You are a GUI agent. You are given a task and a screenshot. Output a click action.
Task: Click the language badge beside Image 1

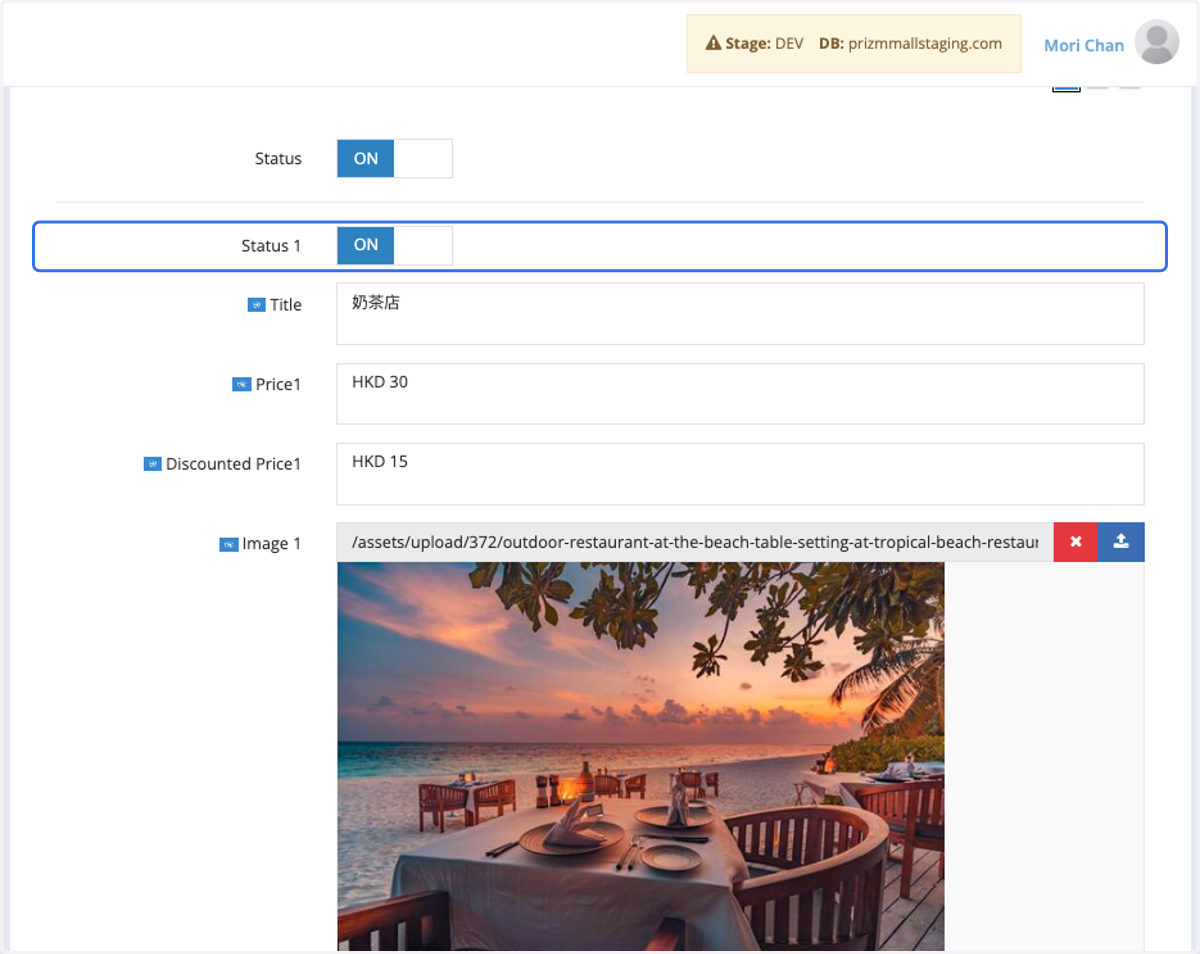tap(229, 544)
